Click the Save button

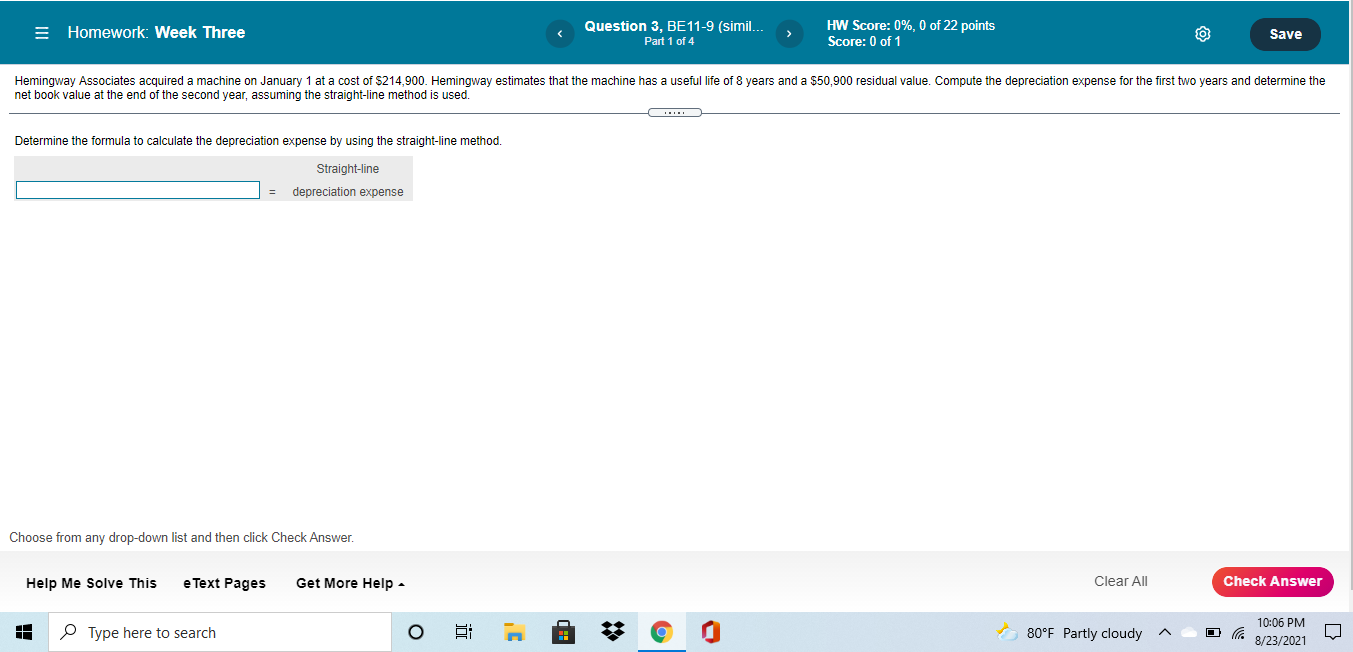[1285, 33]
